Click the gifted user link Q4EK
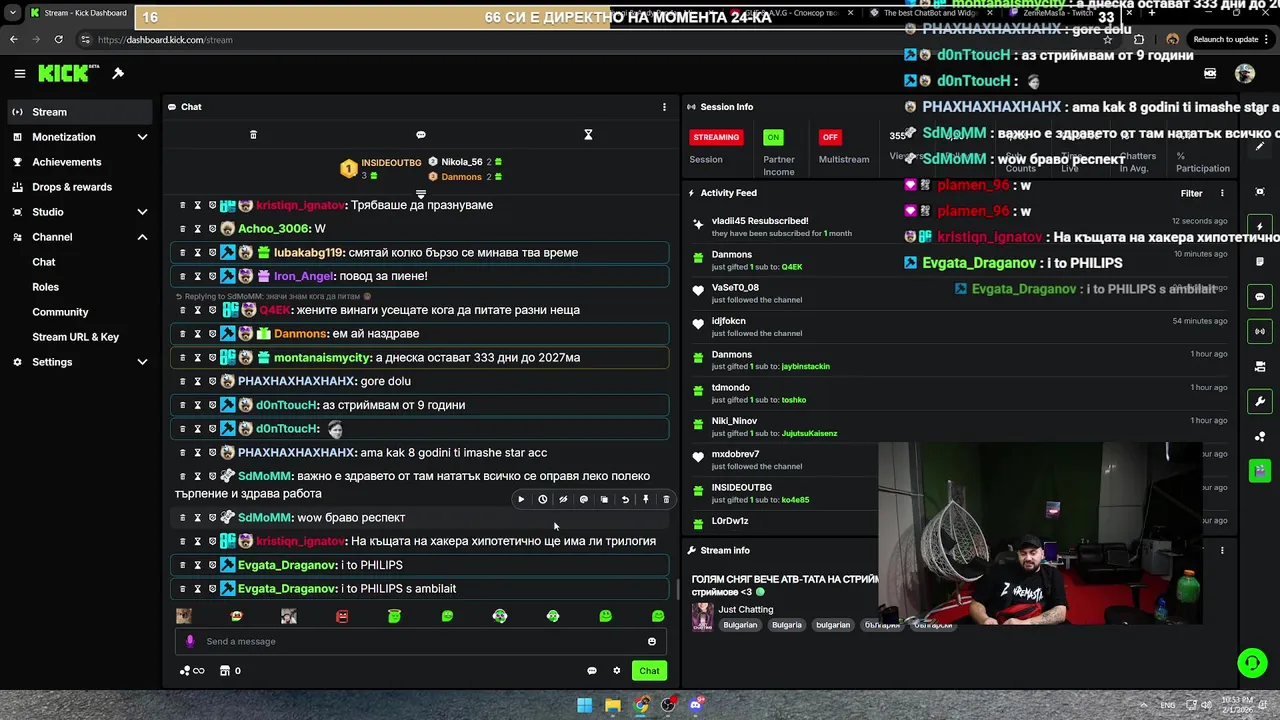The height and width of the screenshot is (720, 1280). (x=792, y=267)
